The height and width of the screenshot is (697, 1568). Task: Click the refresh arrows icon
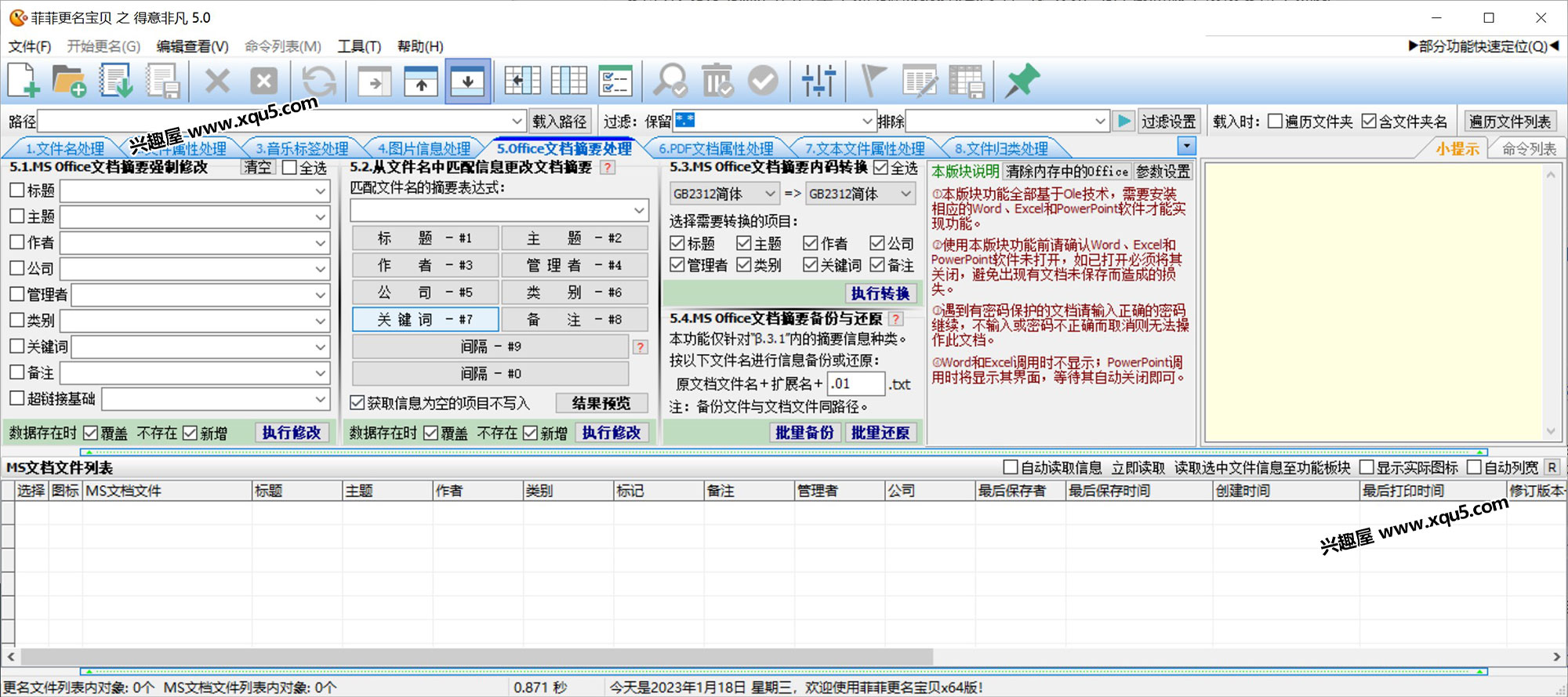(319, 80)
